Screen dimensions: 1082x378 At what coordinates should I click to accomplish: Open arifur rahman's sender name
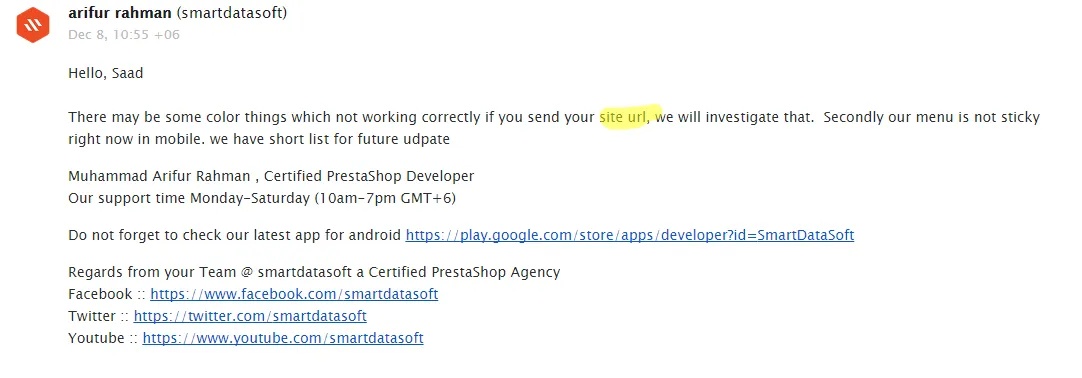119,13
